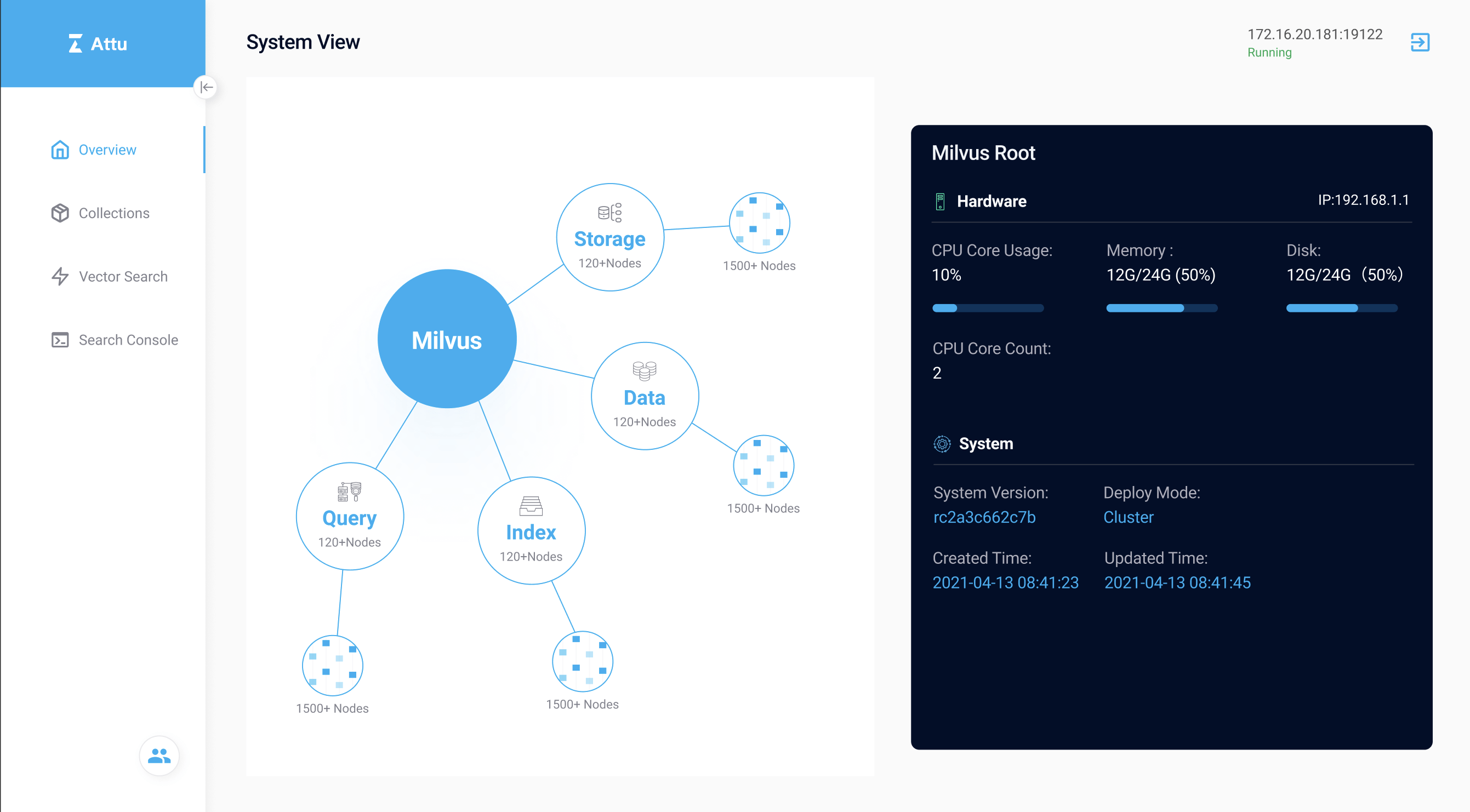This screenshot has height=812, width=1470.
Task: Click the System gear icon
Action: (x=942, y=443)
